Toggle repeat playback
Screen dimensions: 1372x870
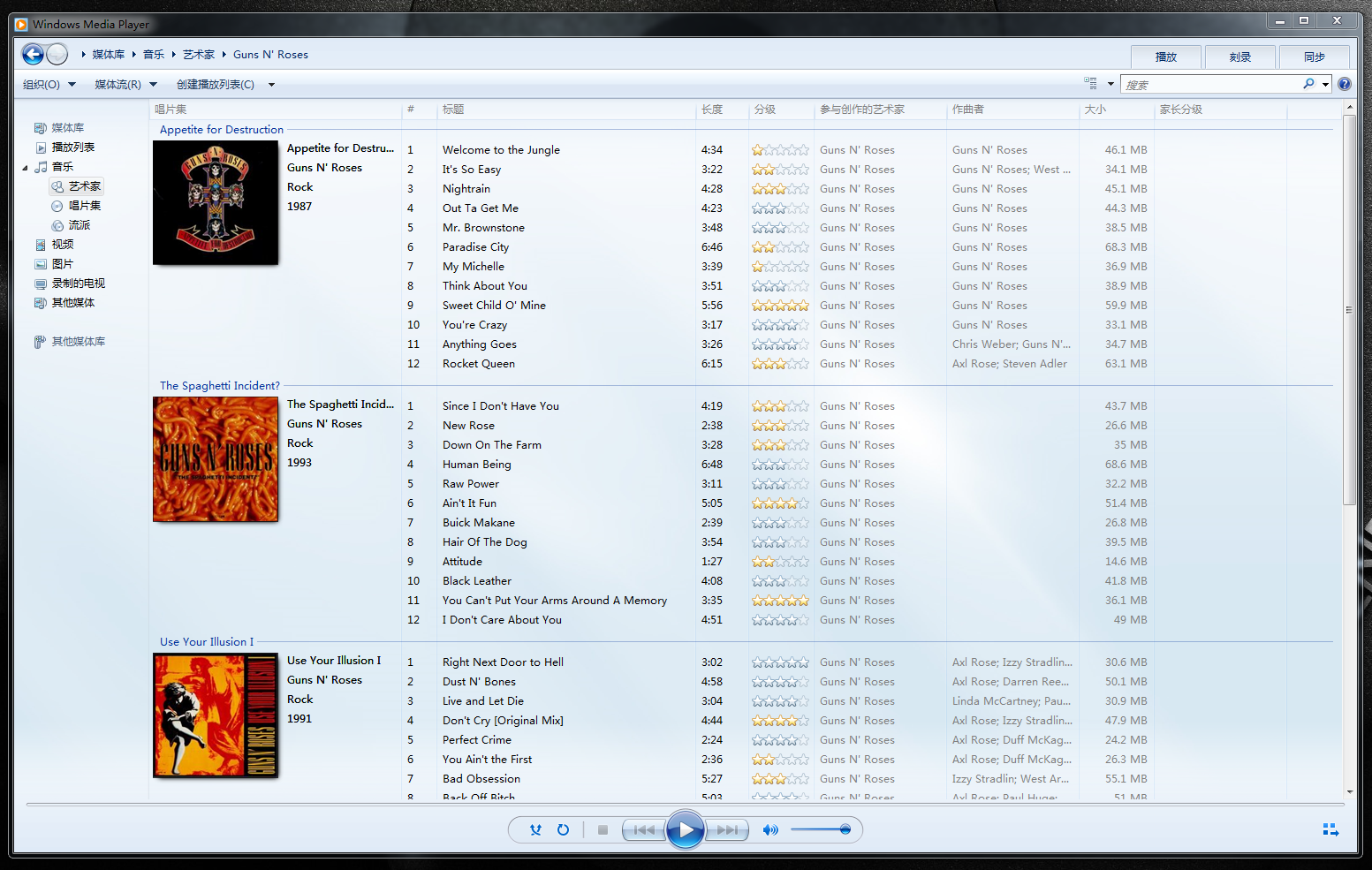pos(563,829)
